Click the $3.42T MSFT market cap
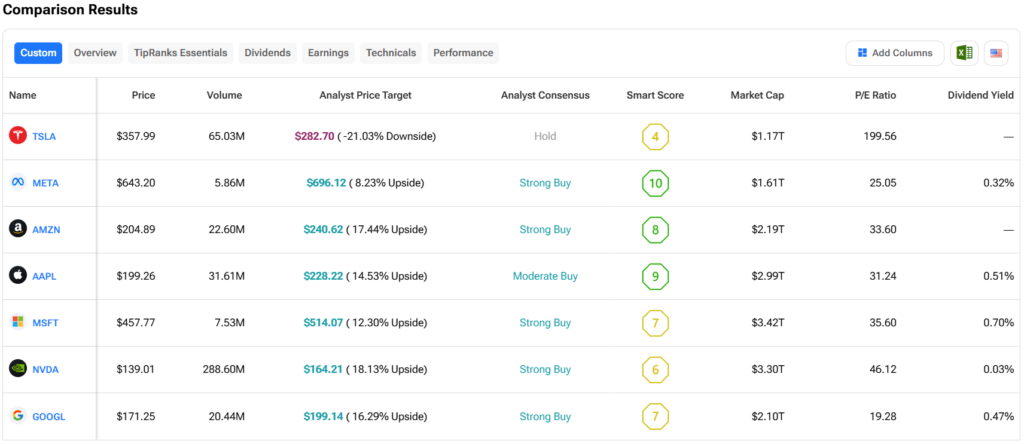The image size is (1024, 444). pyautogui.click(x=768, y=323)
